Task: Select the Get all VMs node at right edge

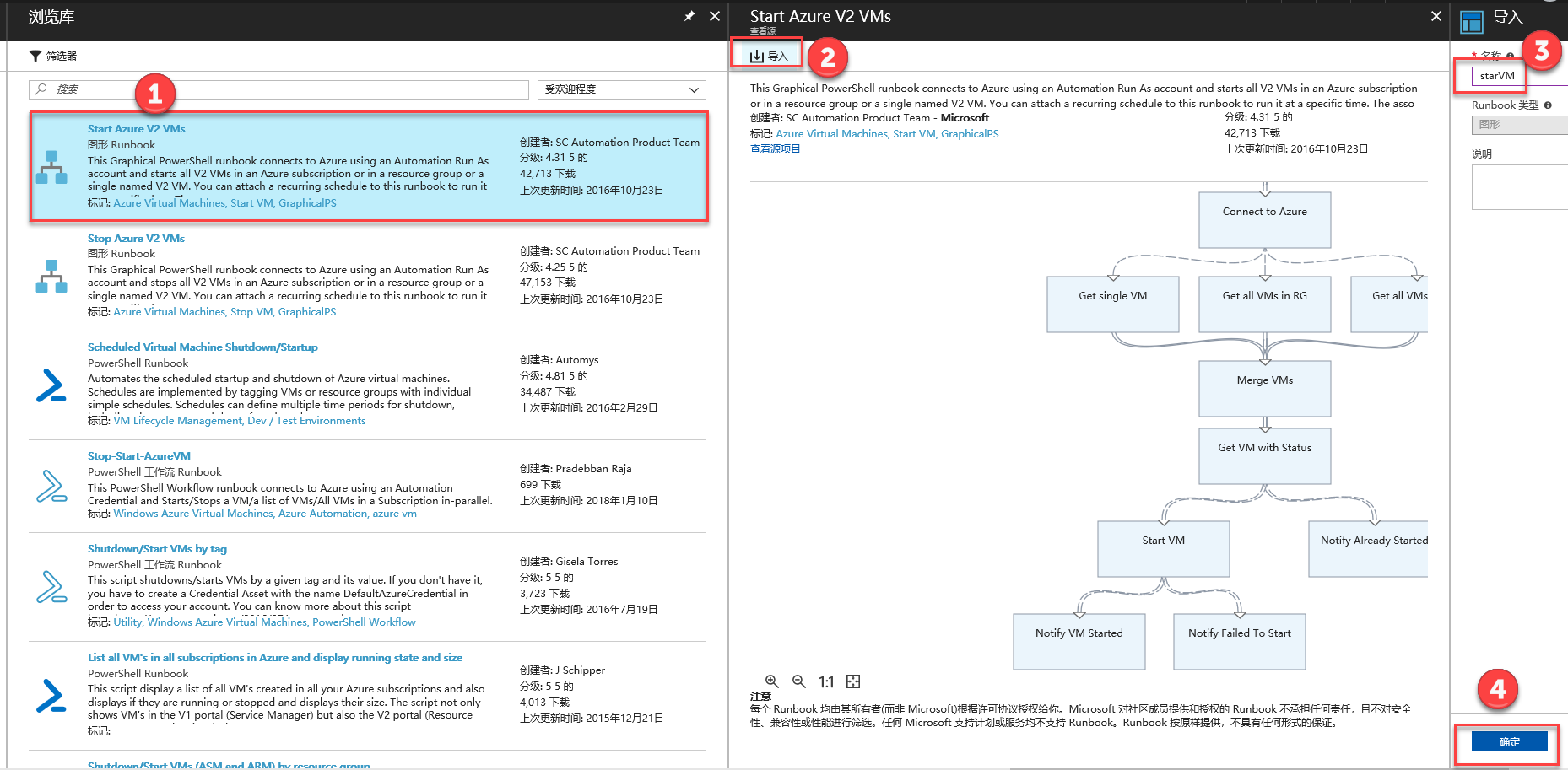Action: pos(1389,304)
